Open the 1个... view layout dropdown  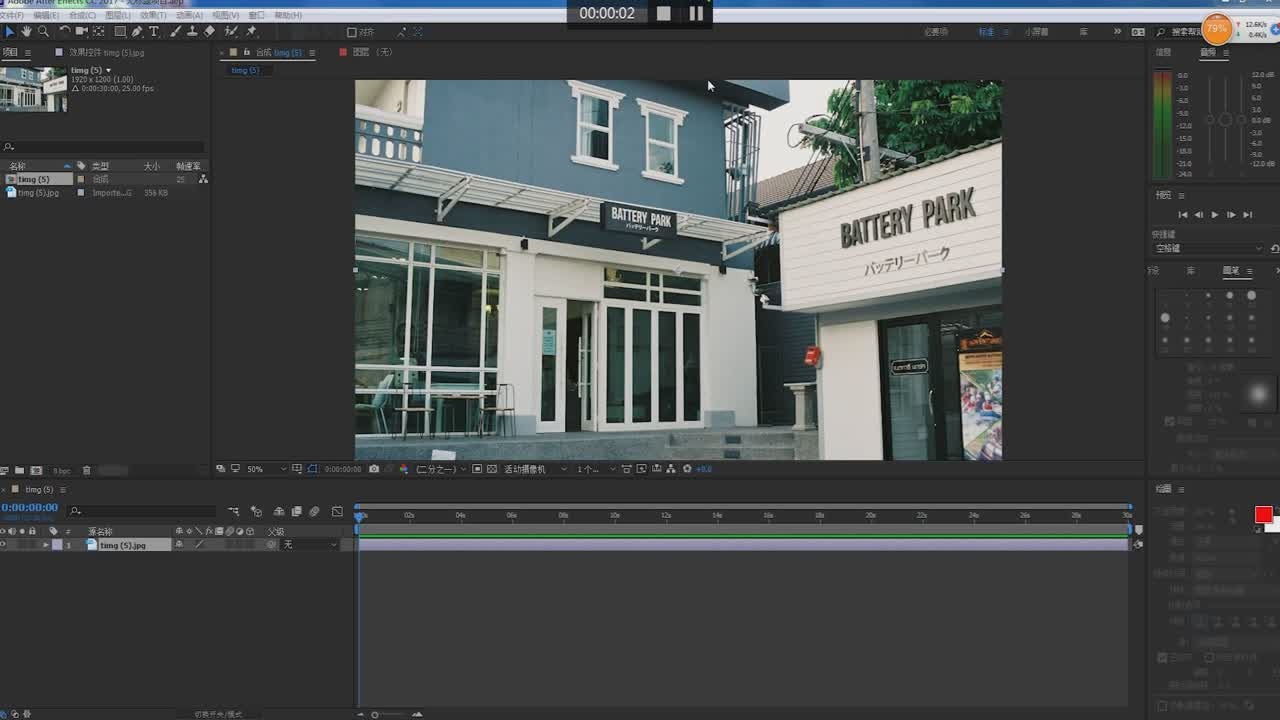pos(596,469)
